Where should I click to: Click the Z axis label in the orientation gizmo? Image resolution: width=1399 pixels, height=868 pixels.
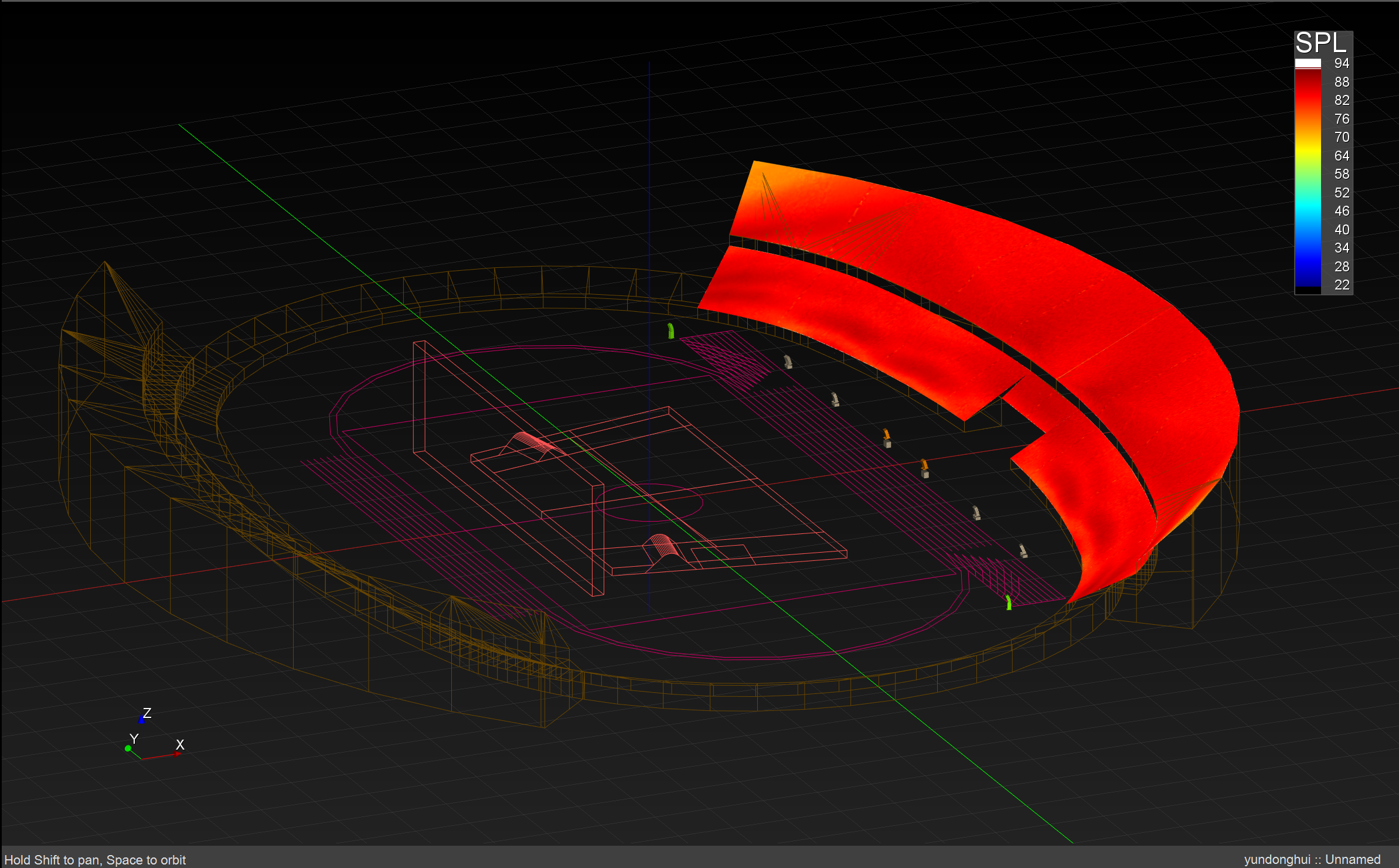click(x=147, y=713)
